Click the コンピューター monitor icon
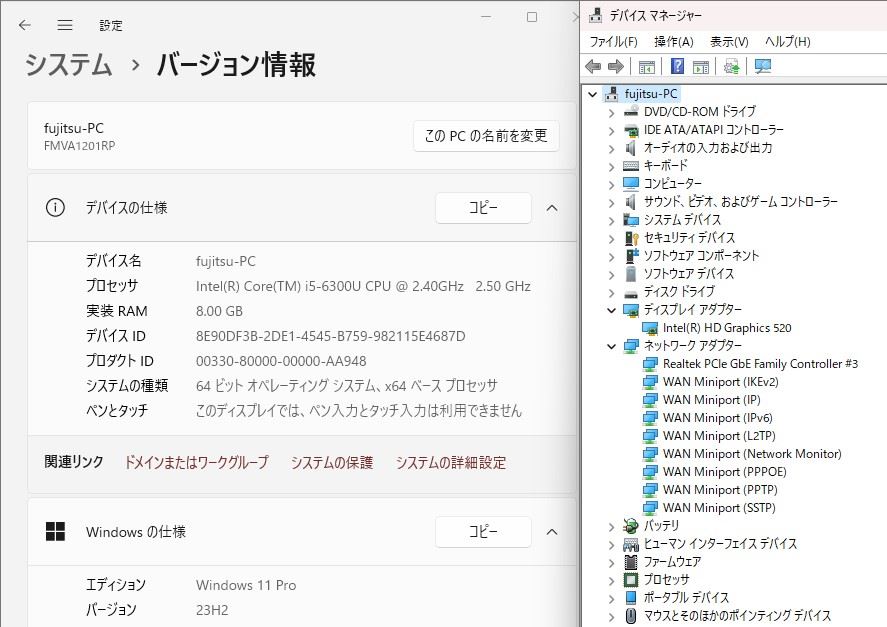 [x=631, y=183]
